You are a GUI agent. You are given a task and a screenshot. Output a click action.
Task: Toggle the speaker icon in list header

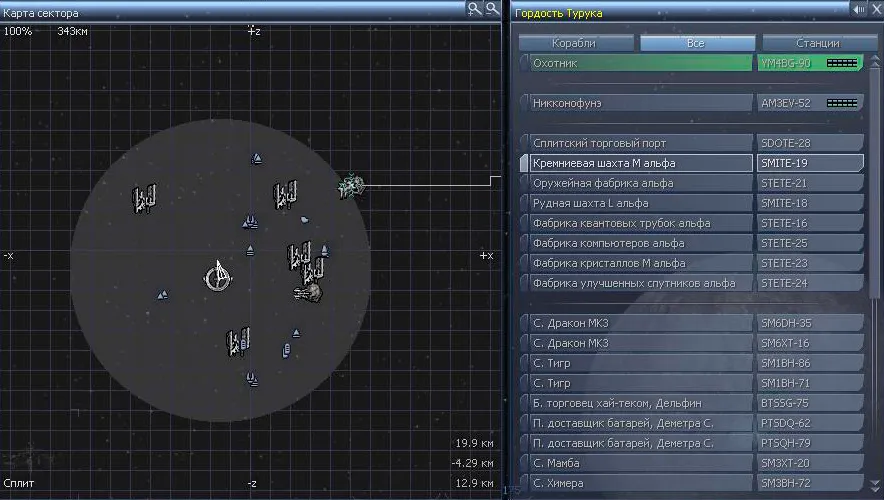(858, 8)
